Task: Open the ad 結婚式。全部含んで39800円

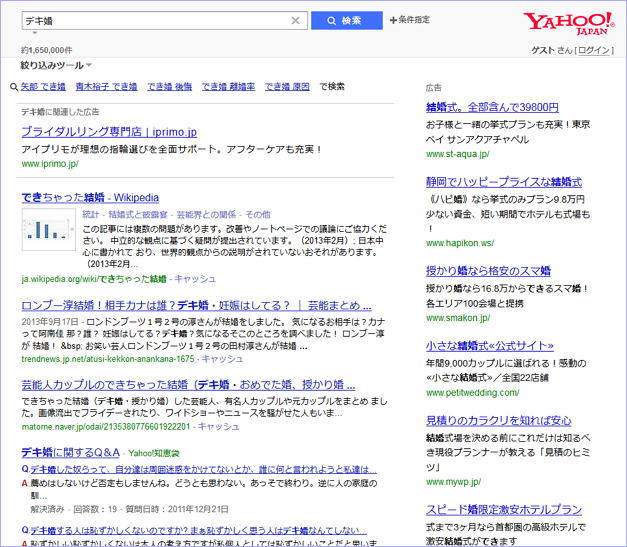Action: (x=492, y=107)
